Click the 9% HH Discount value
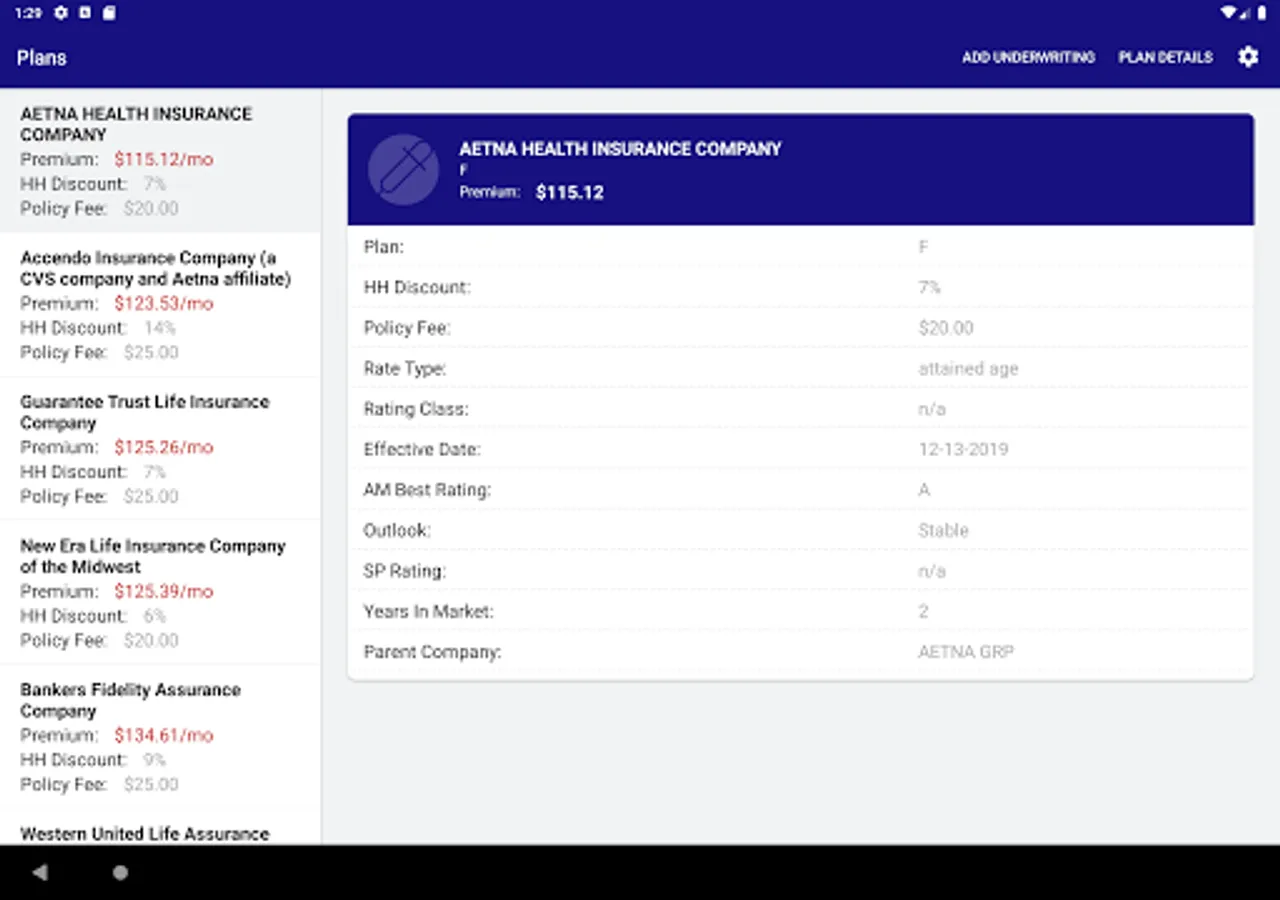The image size is (1280, 900). [x=155, y=760]
